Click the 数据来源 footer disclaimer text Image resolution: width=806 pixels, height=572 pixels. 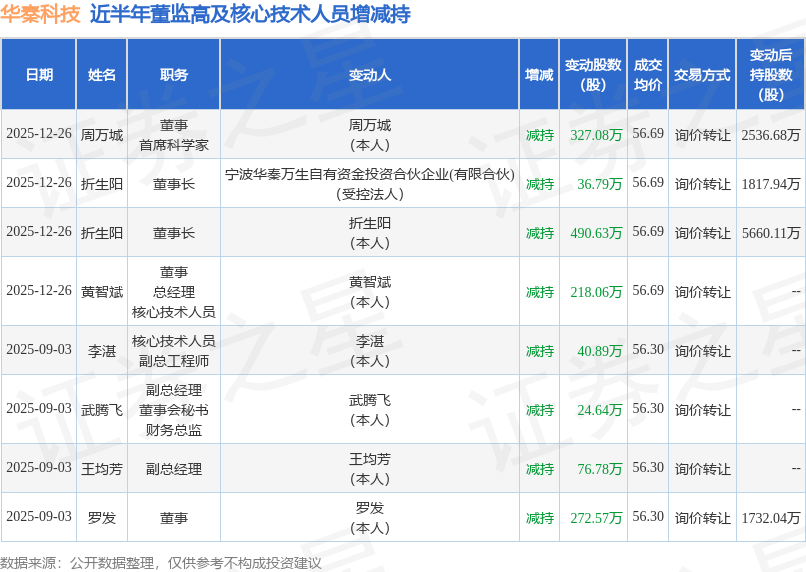point(161,563)
